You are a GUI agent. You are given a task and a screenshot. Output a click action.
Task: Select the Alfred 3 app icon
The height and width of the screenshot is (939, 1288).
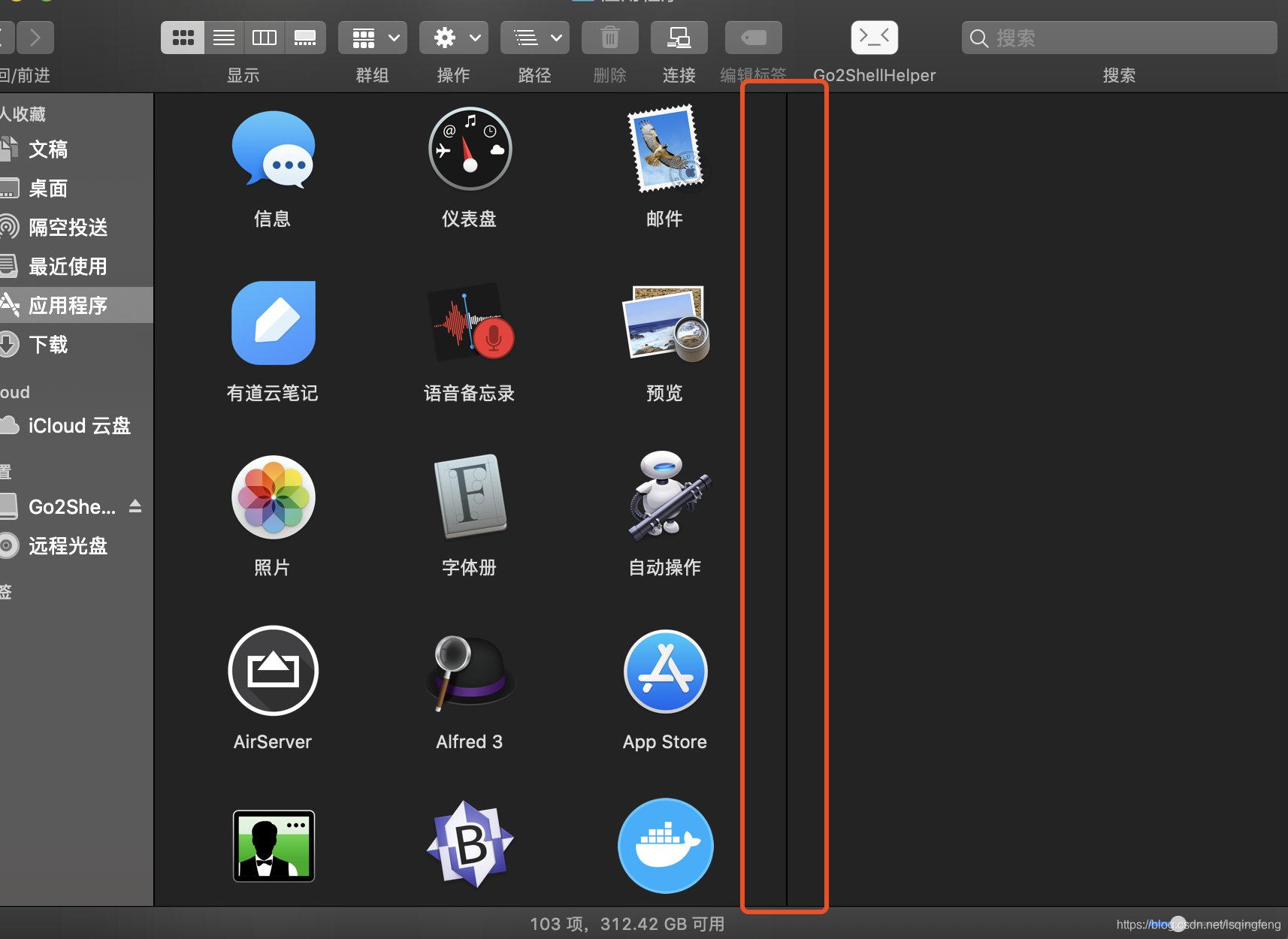470,672
